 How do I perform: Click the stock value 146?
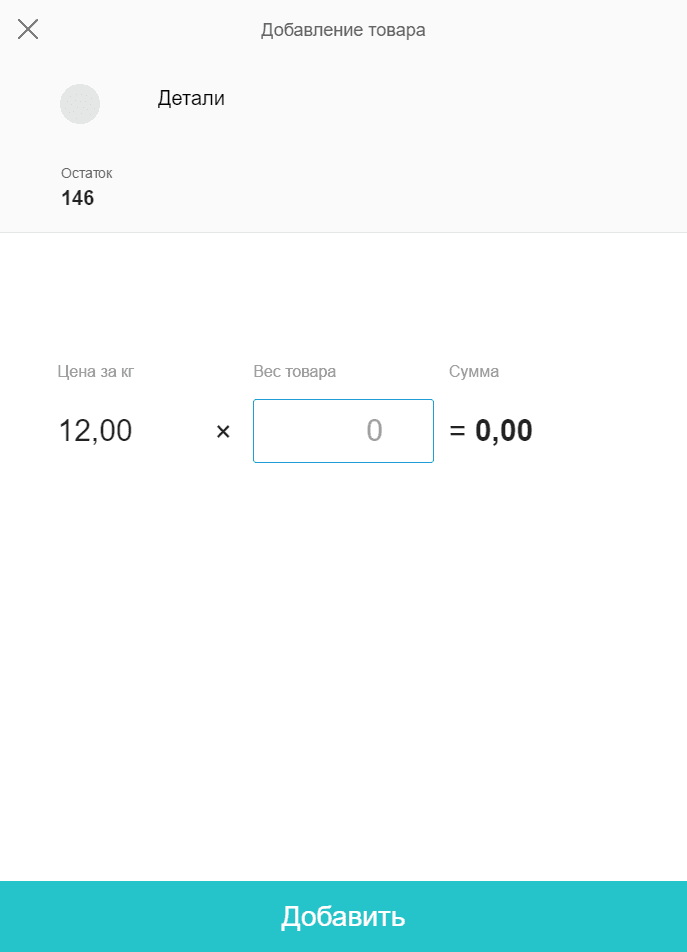(x=78, y=198)
